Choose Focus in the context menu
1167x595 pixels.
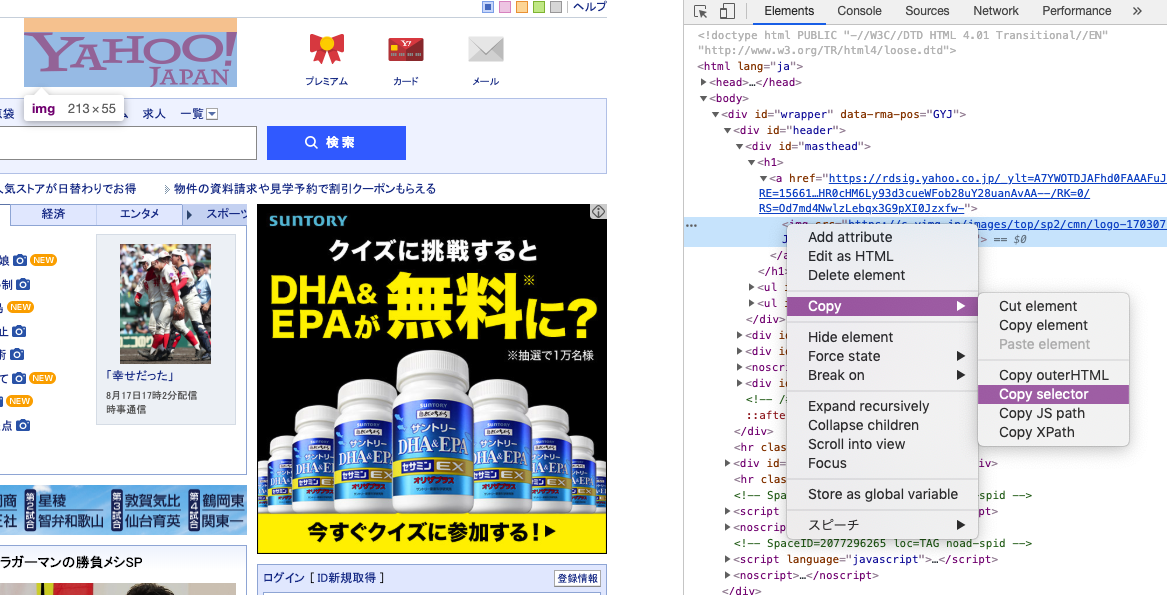pos(882,463)
